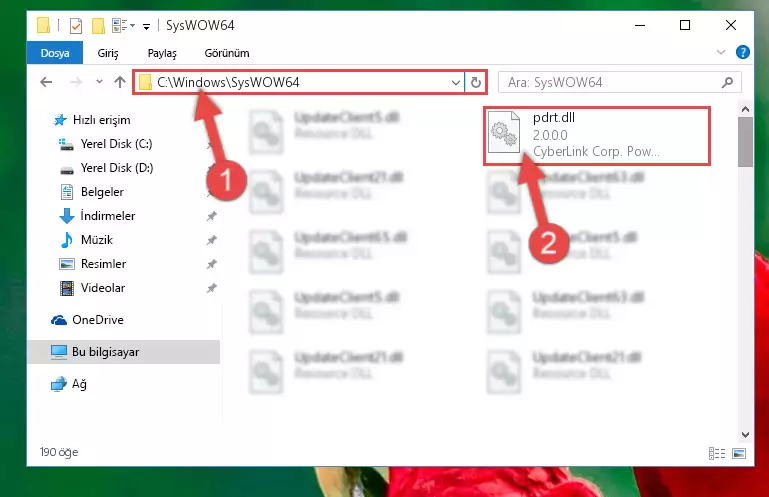Click the Bu bilgisayar monitor icon

[59, 352]
